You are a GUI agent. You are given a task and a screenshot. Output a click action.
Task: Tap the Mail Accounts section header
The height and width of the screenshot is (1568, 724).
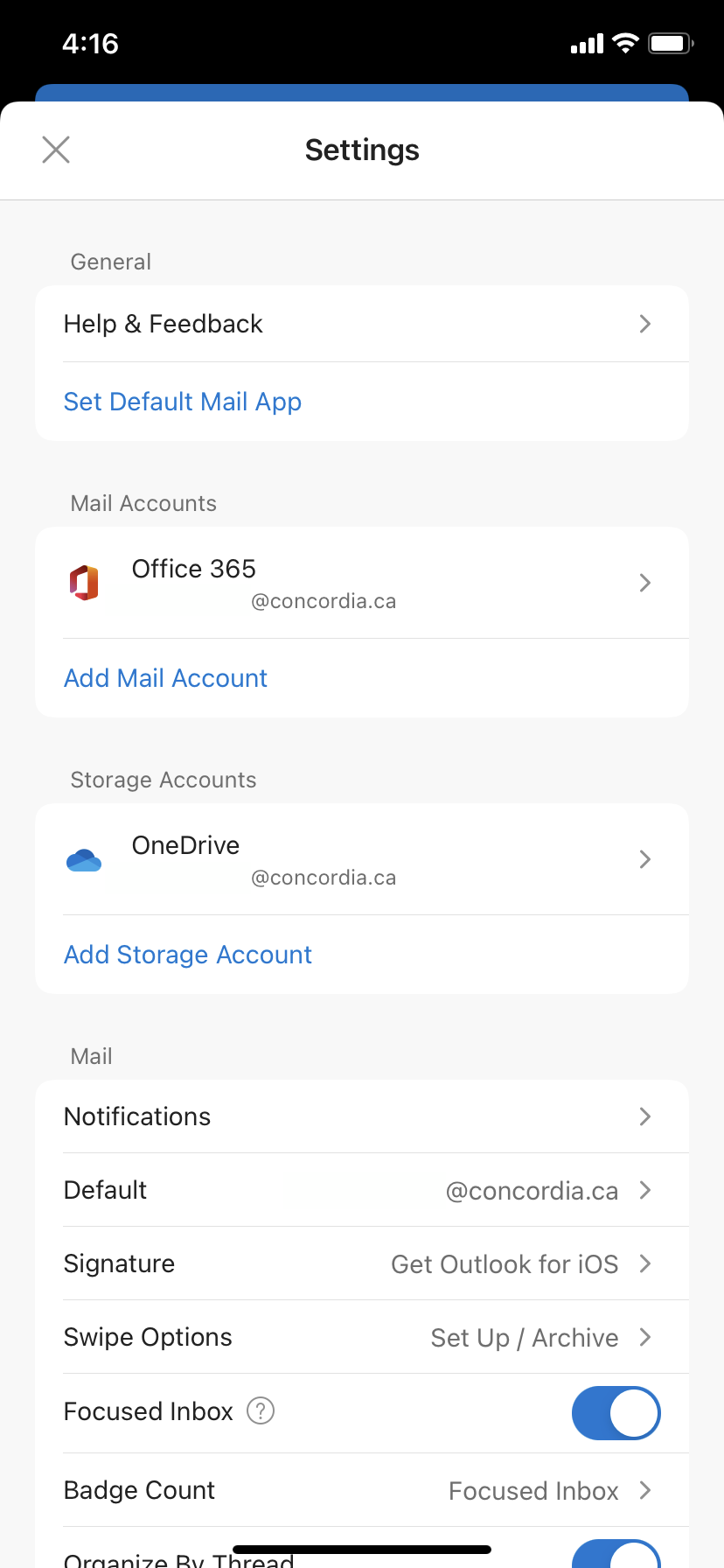tap(143, 503)
